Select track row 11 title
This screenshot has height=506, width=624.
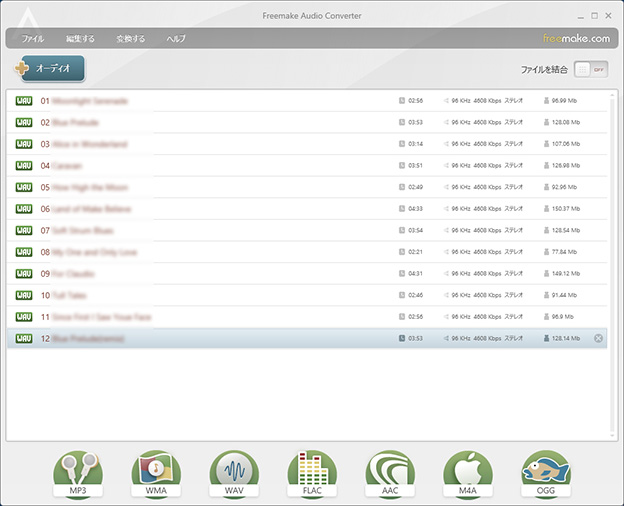tap(96, 316)
